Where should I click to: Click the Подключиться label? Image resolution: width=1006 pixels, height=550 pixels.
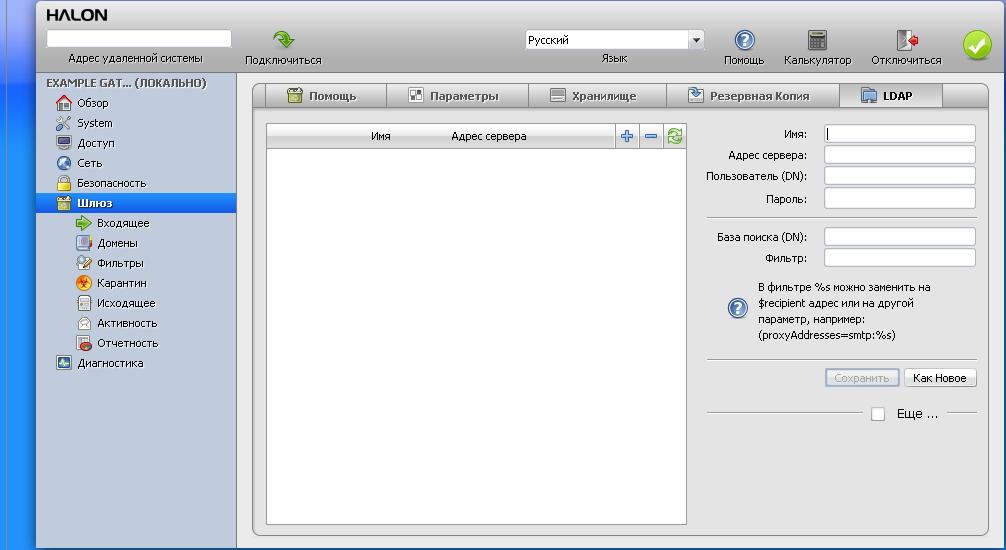283,60
